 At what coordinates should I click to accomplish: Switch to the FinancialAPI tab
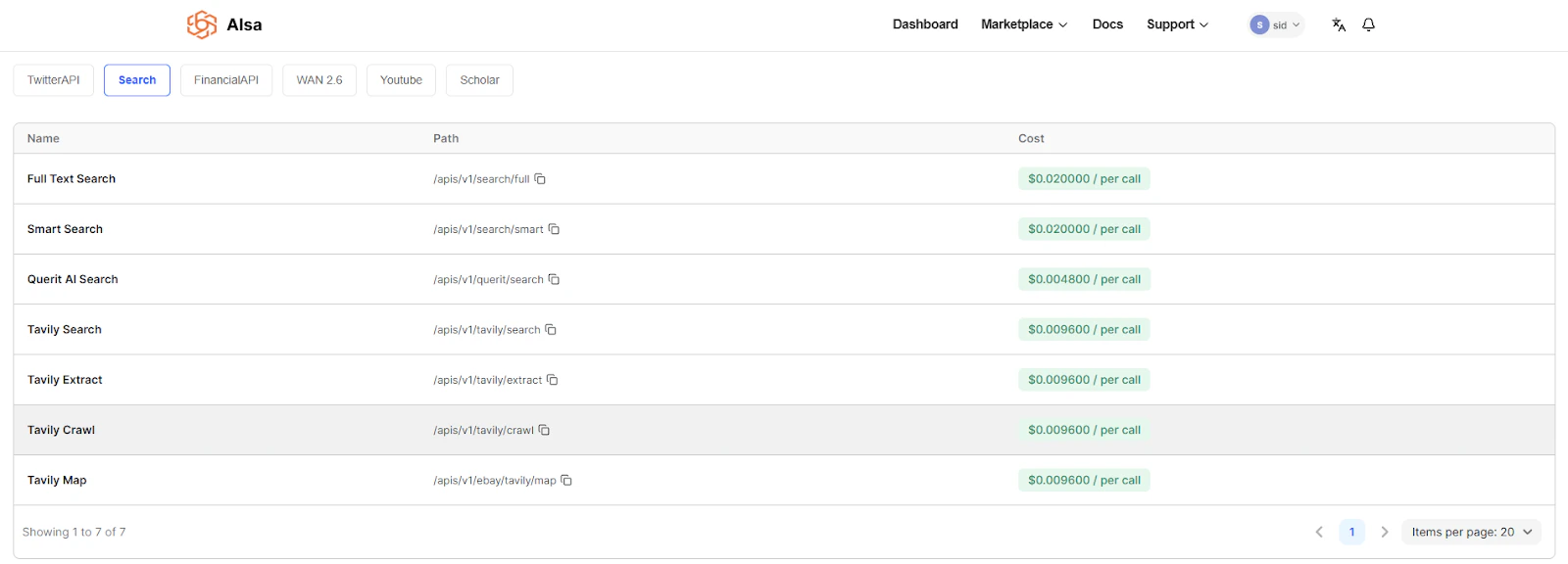pos(226,80)
